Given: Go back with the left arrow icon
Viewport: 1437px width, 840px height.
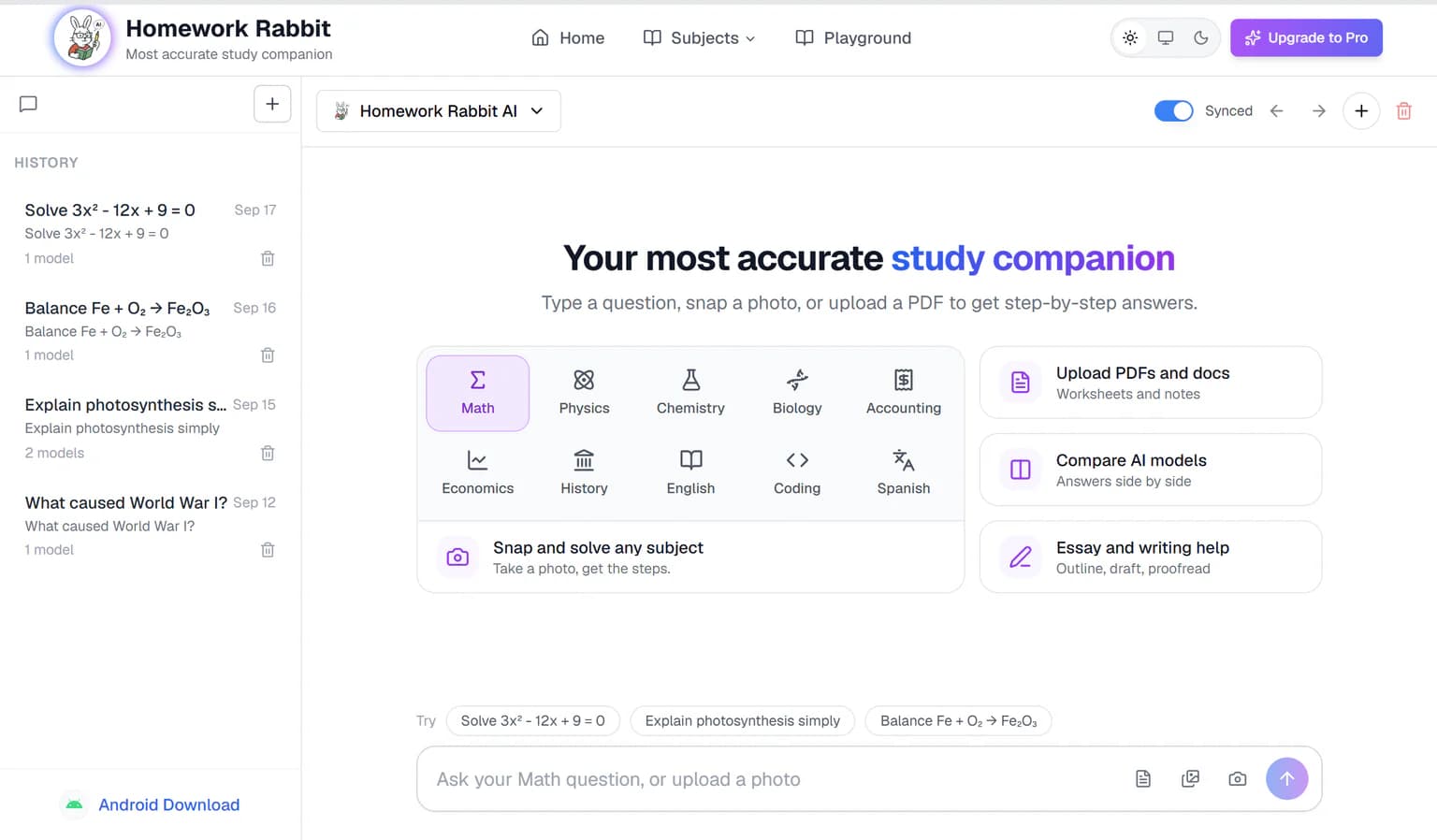Looking at the screenshot, I should click(1277, 111).
